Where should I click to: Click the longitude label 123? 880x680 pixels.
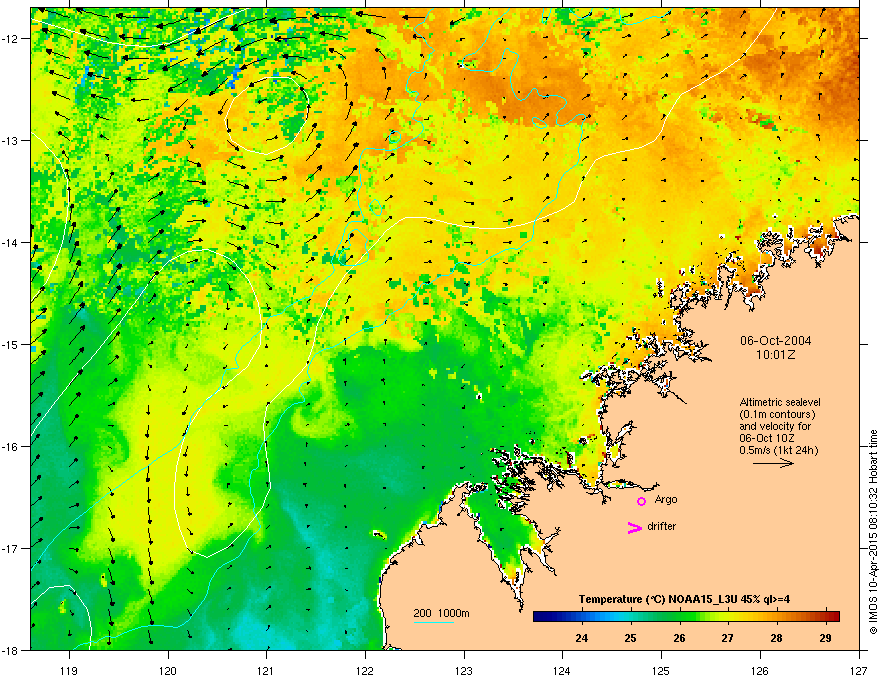(464, 670)
